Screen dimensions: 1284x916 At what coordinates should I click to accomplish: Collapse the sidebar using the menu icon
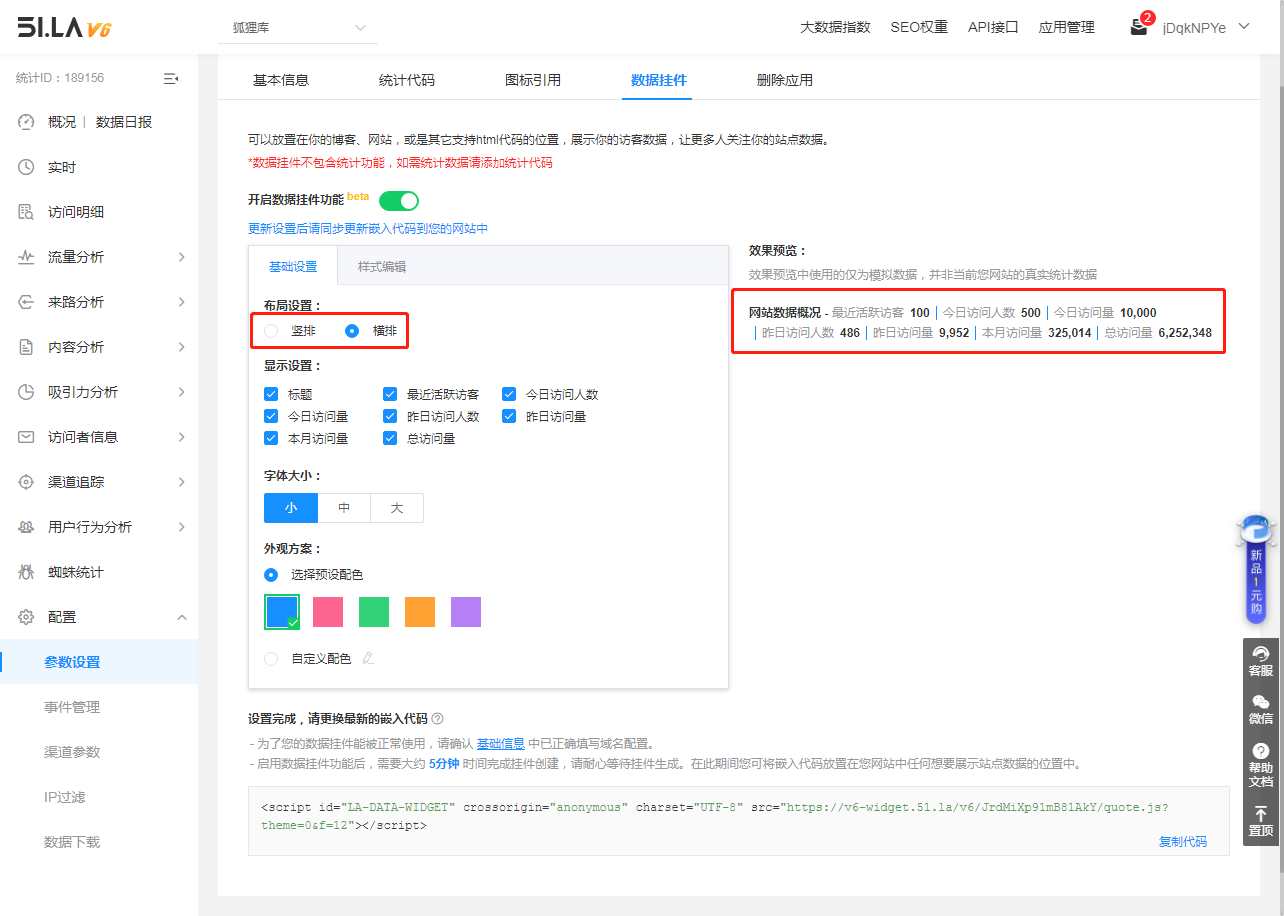pyautogui.click(x=171, y=78)
